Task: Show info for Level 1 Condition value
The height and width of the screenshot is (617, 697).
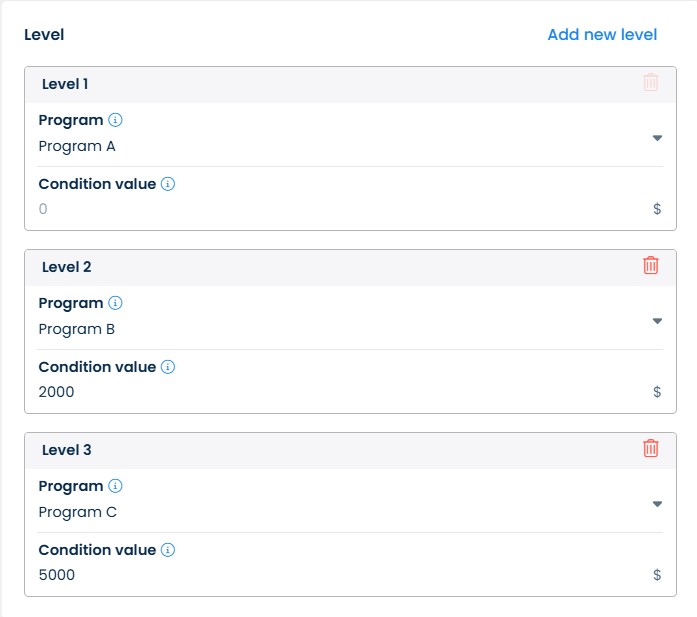Action: click(168, 184)
